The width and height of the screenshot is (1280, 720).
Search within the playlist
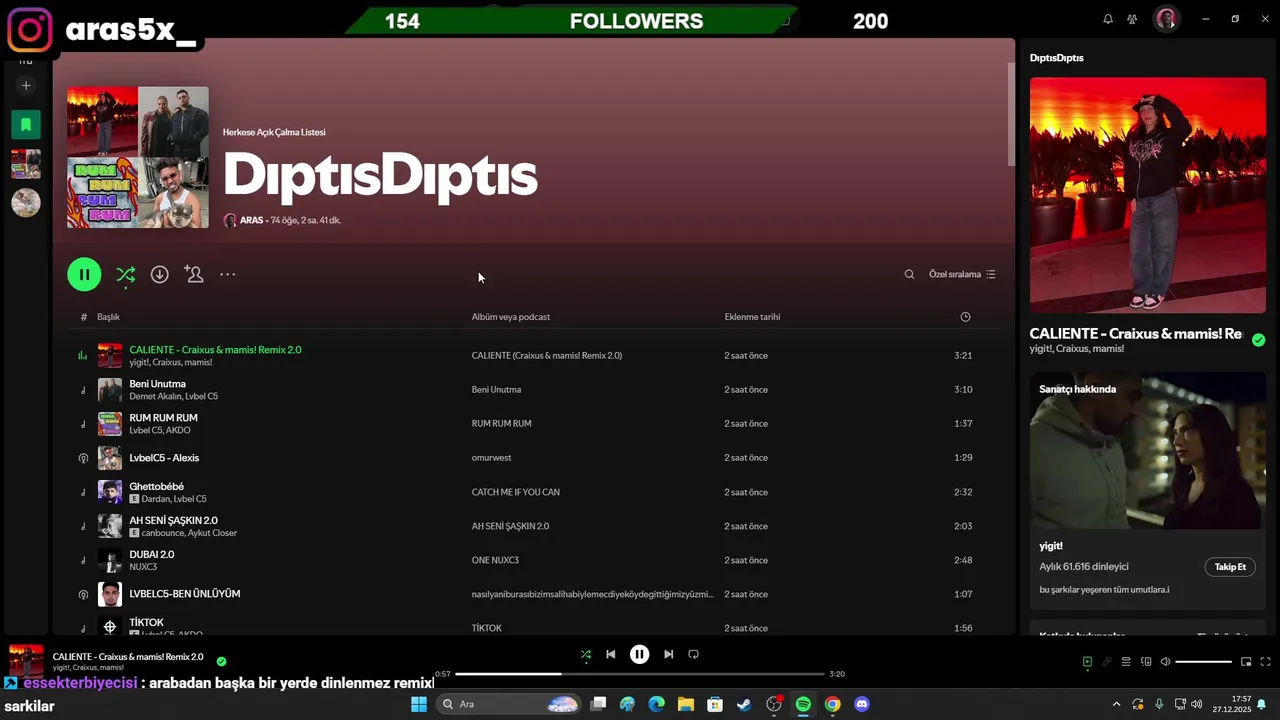click(909, 274)
